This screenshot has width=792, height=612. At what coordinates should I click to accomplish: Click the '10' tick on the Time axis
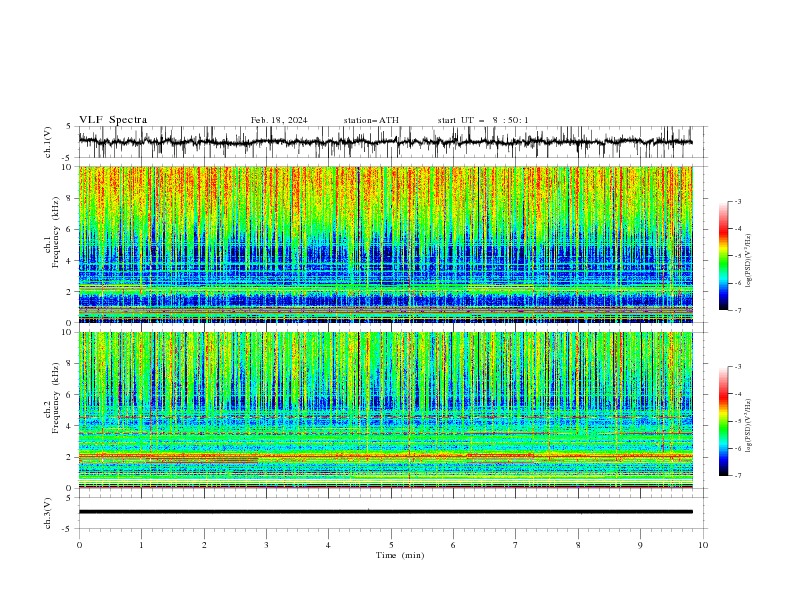point(703,545)
